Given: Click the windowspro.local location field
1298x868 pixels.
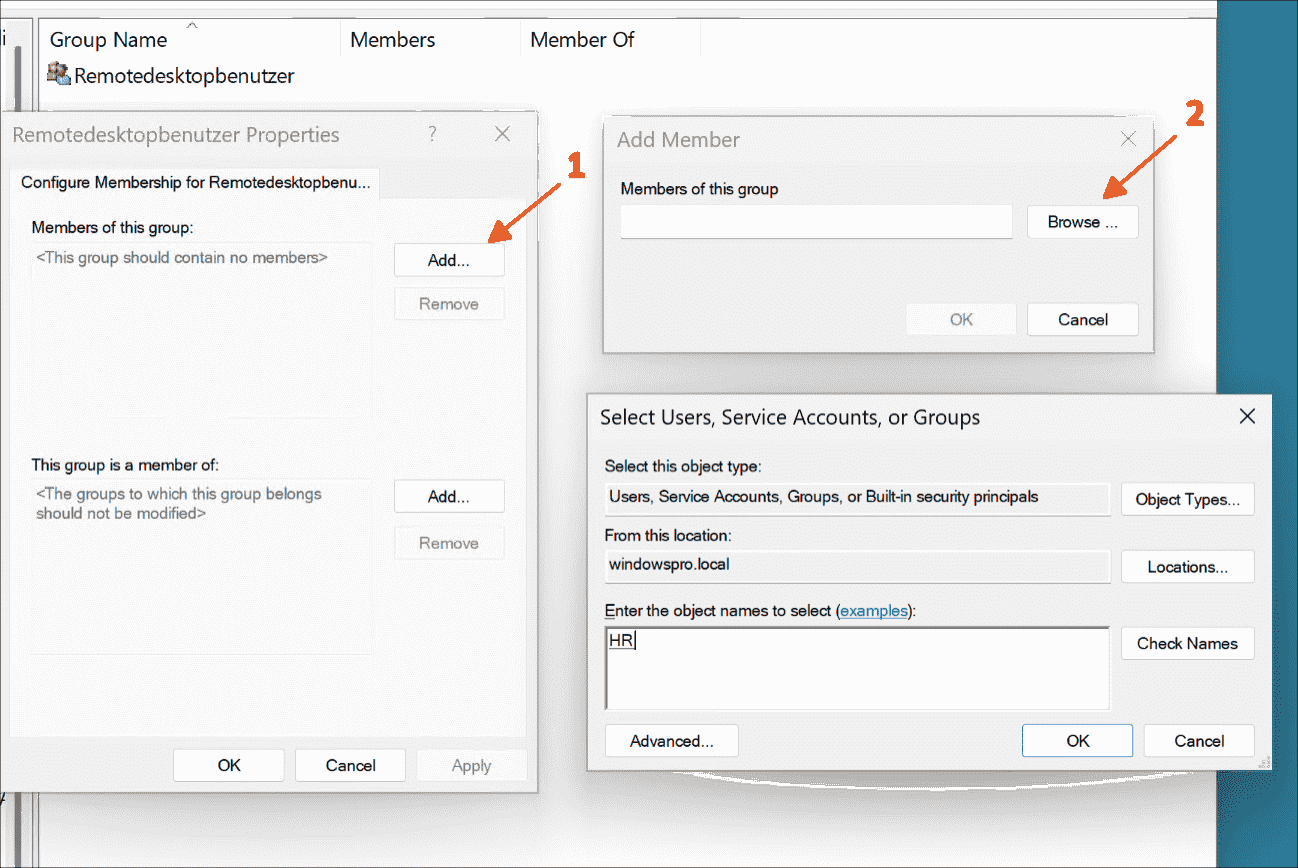Looking at the screenshot, I should pyautogui.click(x=857, y=566).
